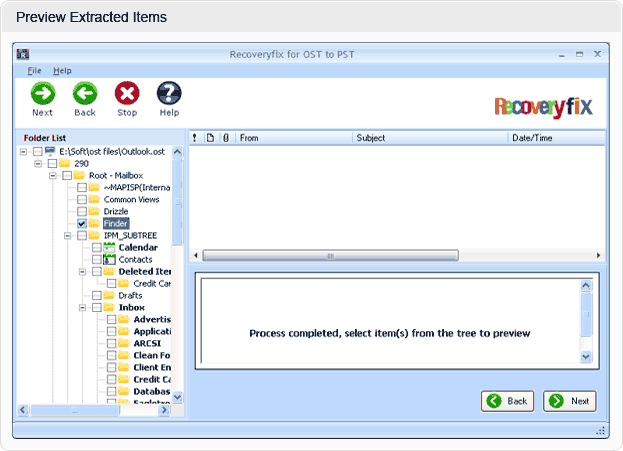The width and height of the screenshot is (623, 451).
Task: Click the folder list horizontal scrollbar thumb
Action: click(75, 410)
